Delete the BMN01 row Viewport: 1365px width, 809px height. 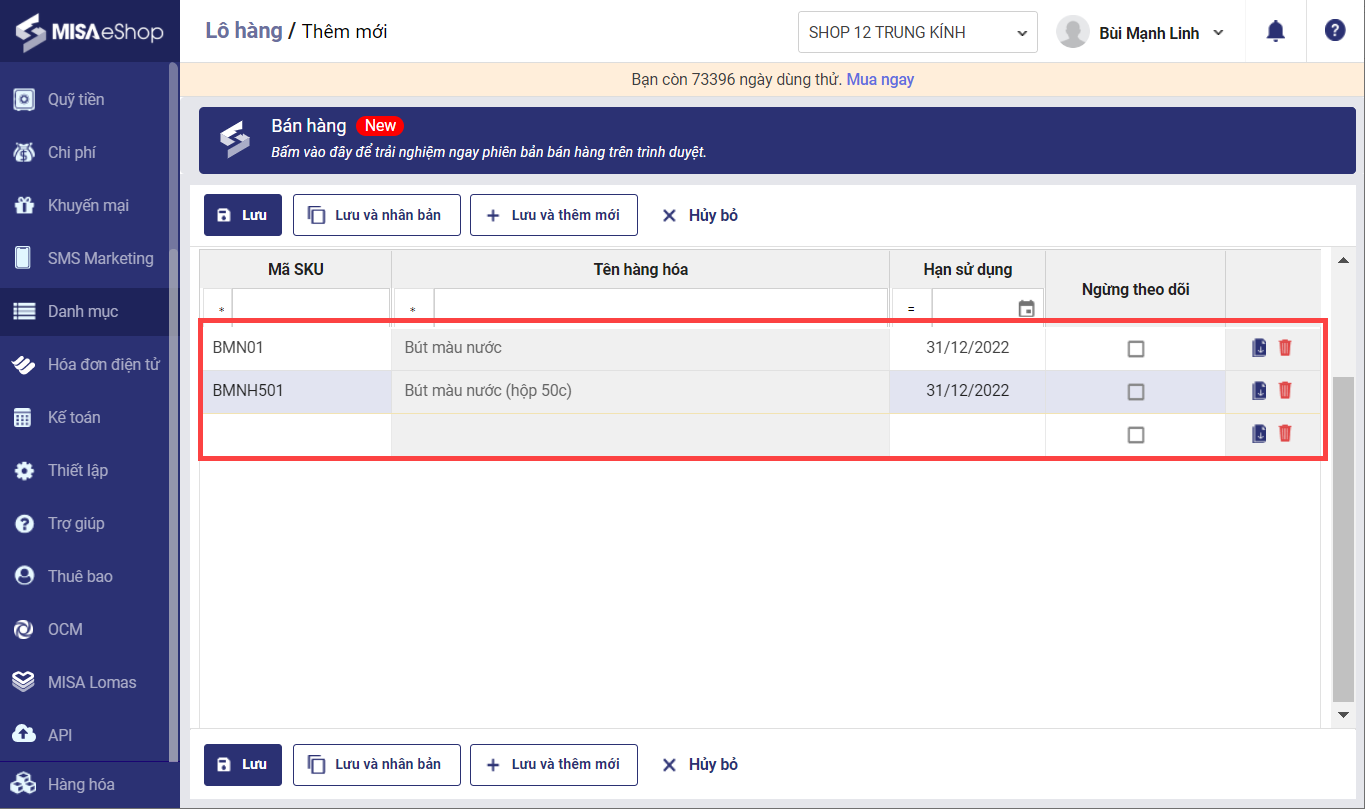click(x=1285, y=348)
